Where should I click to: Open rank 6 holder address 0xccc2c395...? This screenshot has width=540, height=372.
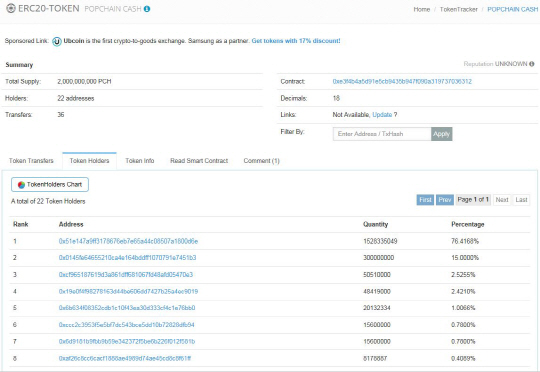(126, 324)
